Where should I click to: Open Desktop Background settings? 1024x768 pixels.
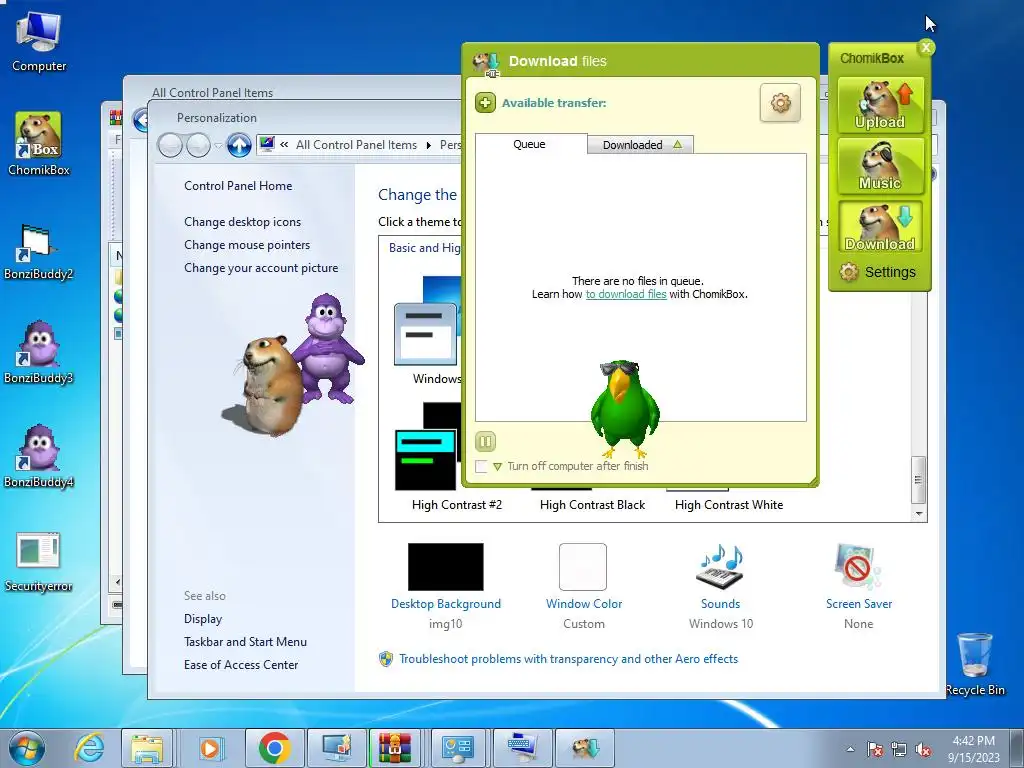(x=445, y=567)
